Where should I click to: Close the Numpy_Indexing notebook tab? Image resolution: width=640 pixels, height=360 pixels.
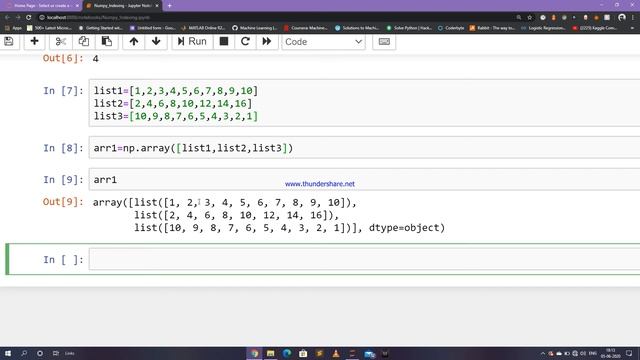click(157, 6)
